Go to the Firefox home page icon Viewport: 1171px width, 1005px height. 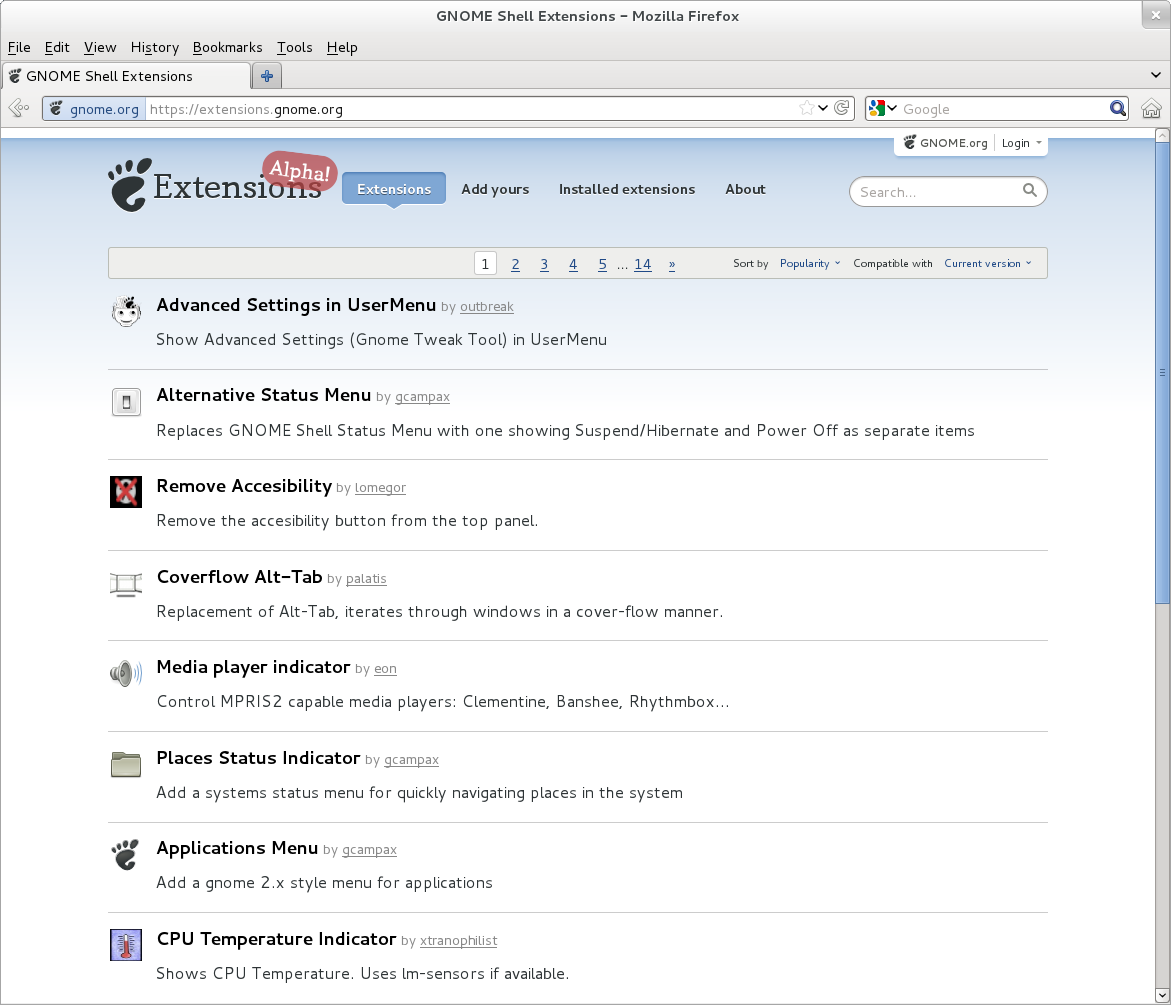1151,109
